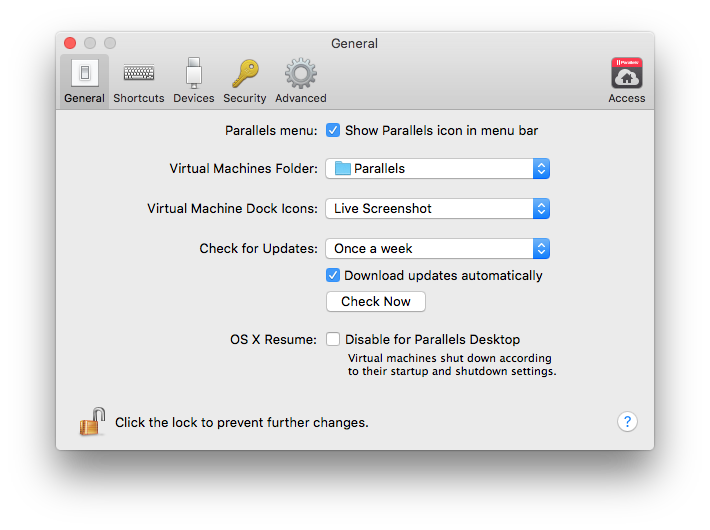
Task: Close the preferences window with red button
Action: (x=70, y=43)
